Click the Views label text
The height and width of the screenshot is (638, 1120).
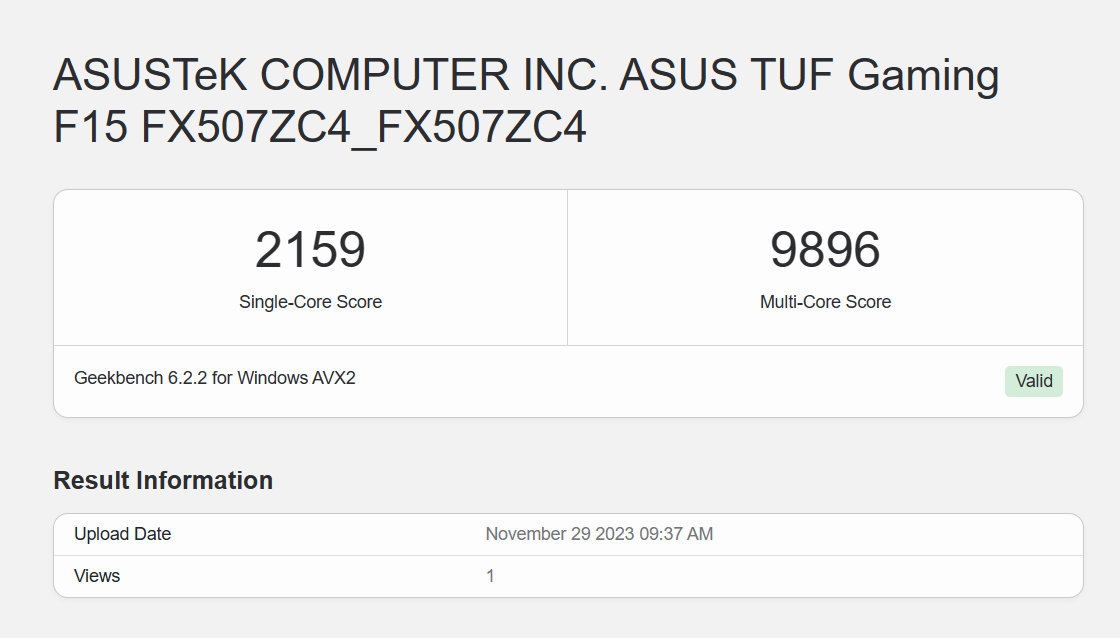(x=96, y=576)
